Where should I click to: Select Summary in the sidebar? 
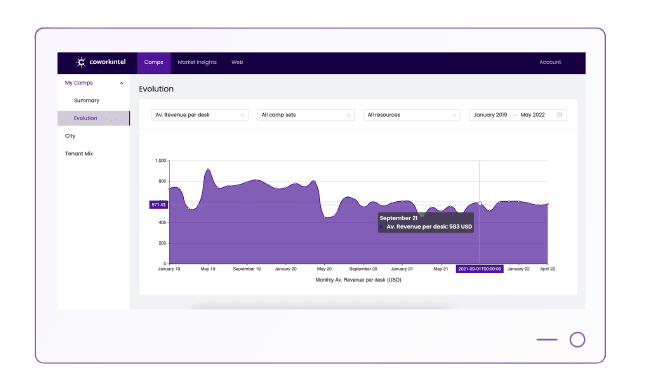[x=86, y=100]
